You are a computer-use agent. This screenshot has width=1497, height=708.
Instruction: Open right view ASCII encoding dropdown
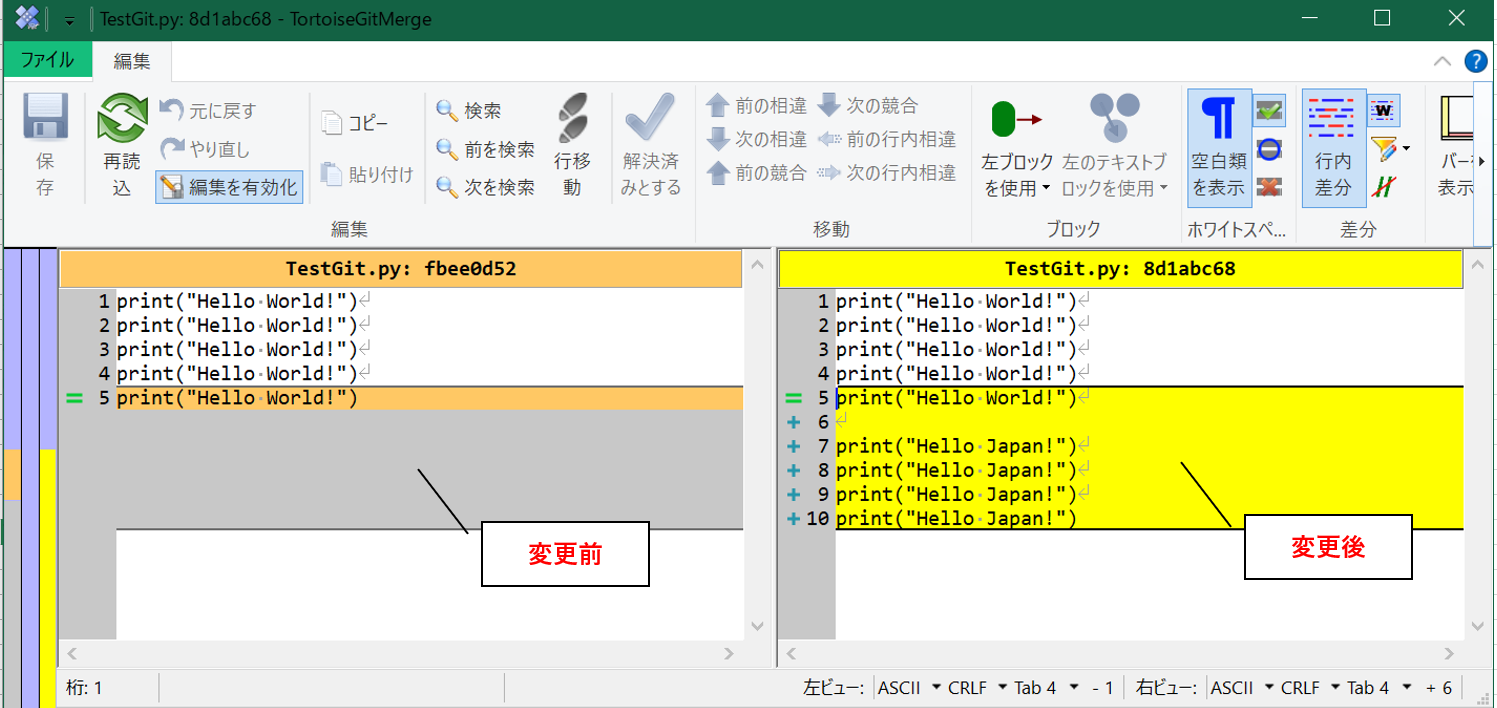1242,688
